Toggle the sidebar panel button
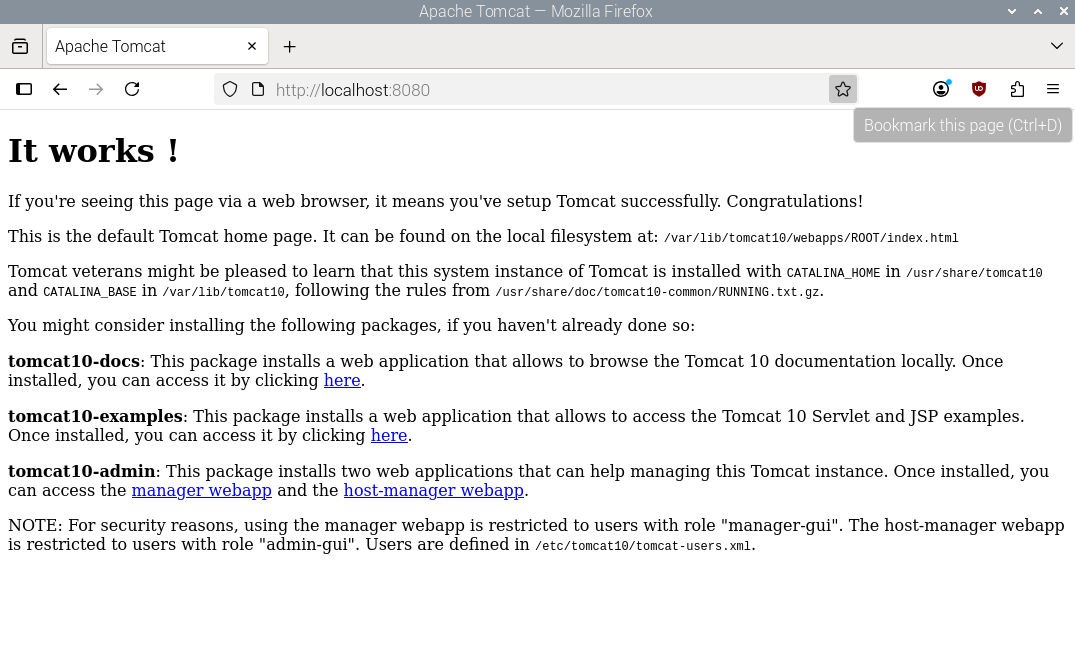Viewport: 1075px width, 651px height. pos(24,89)
